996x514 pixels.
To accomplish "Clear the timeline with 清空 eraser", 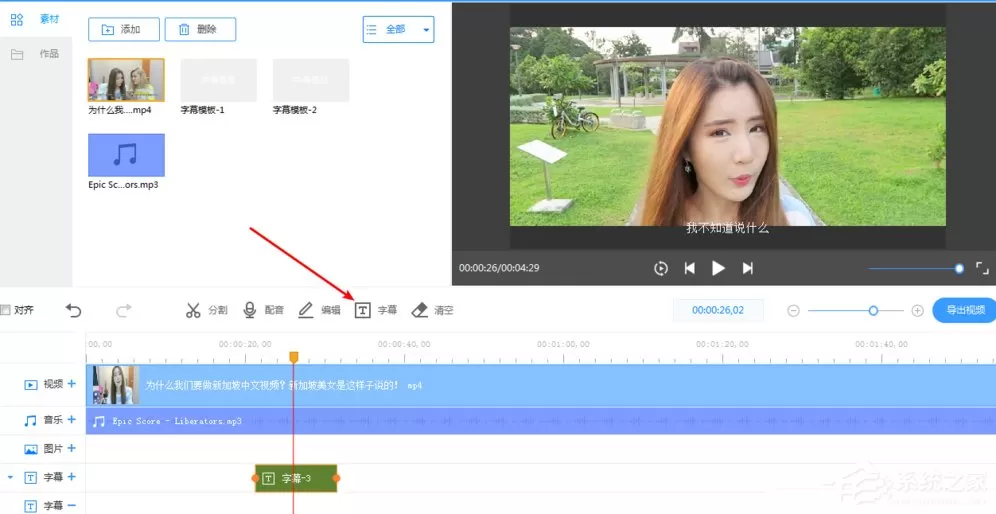I will click(x=432, y=310).
